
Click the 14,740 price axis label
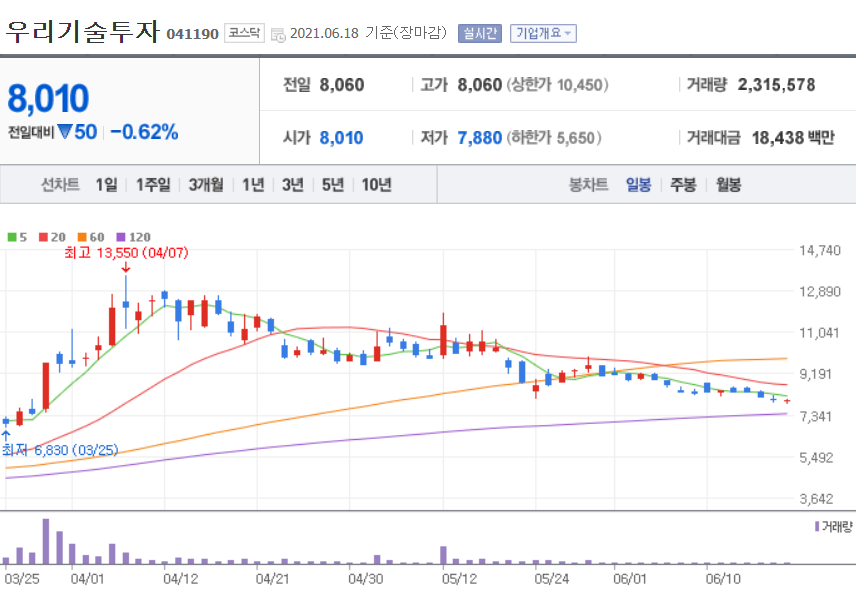tap(819, 251)
